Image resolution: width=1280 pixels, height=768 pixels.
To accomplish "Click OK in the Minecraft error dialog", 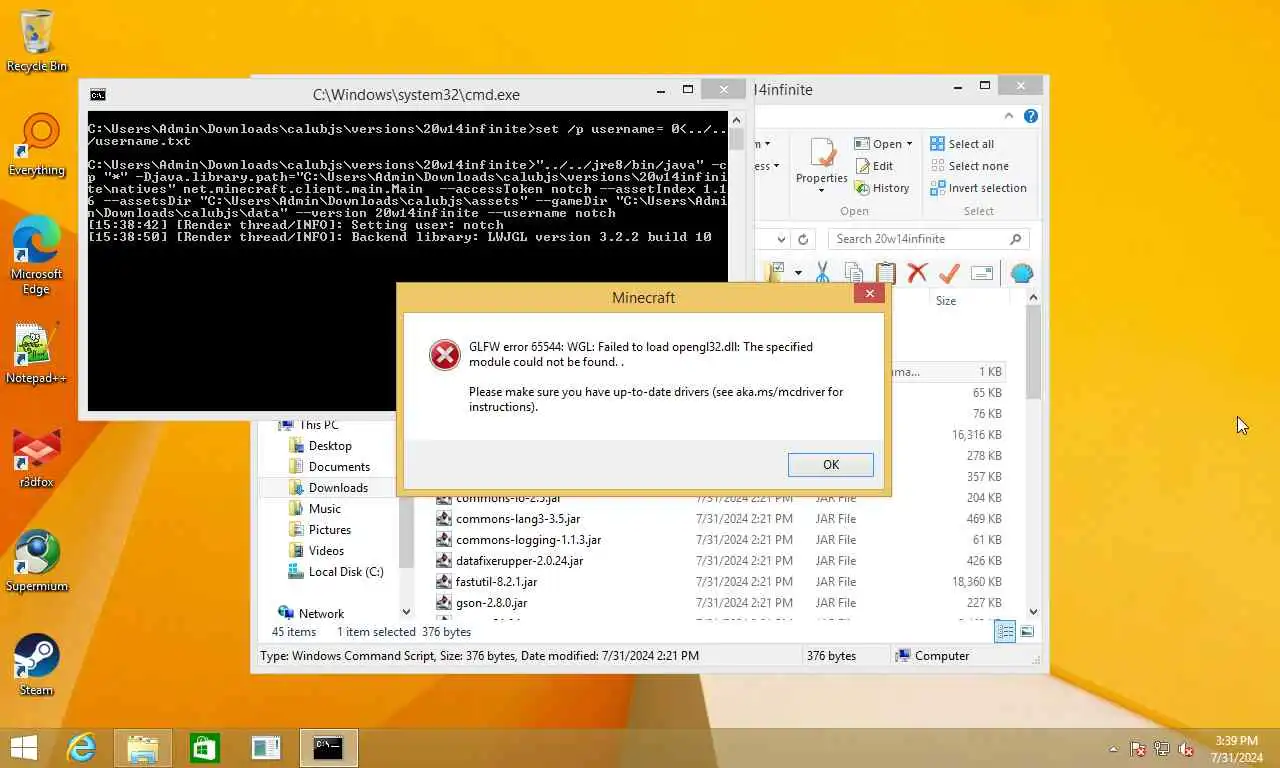I will pos(830,465).
